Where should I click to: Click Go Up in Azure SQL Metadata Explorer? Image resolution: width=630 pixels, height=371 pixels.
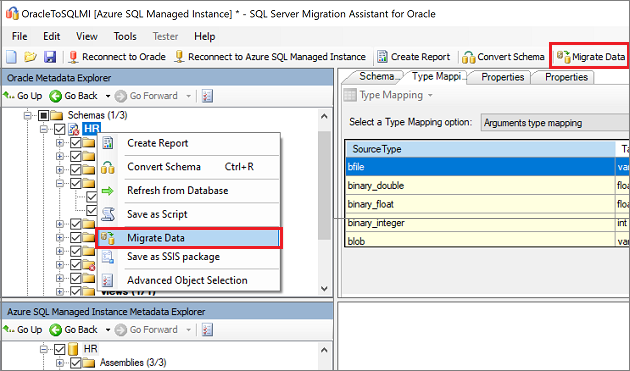(x=23, y=330)
